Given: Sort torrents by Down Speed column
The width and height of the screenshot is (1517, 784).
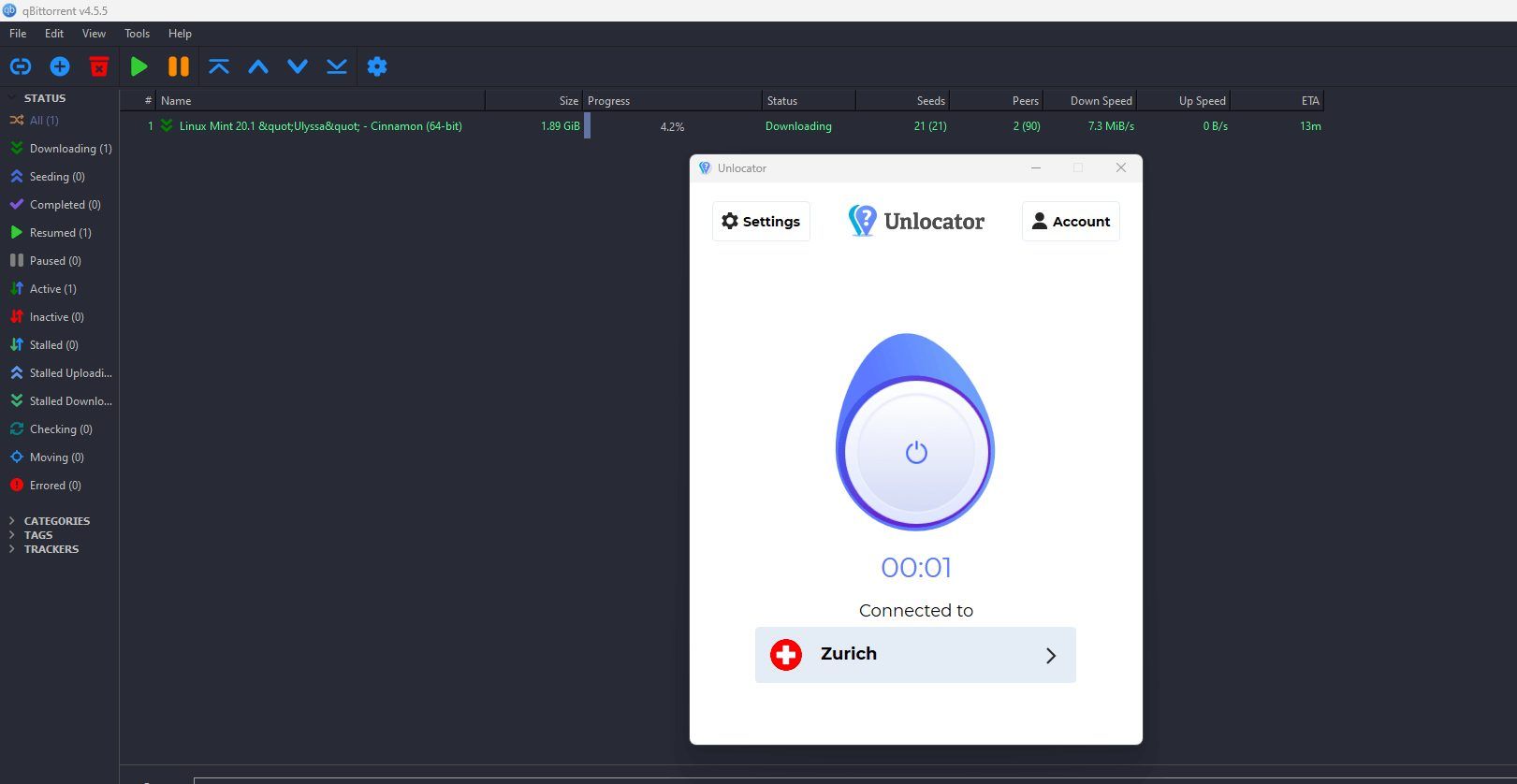Looking at the screenshot, I should [x=1089, y=101].
